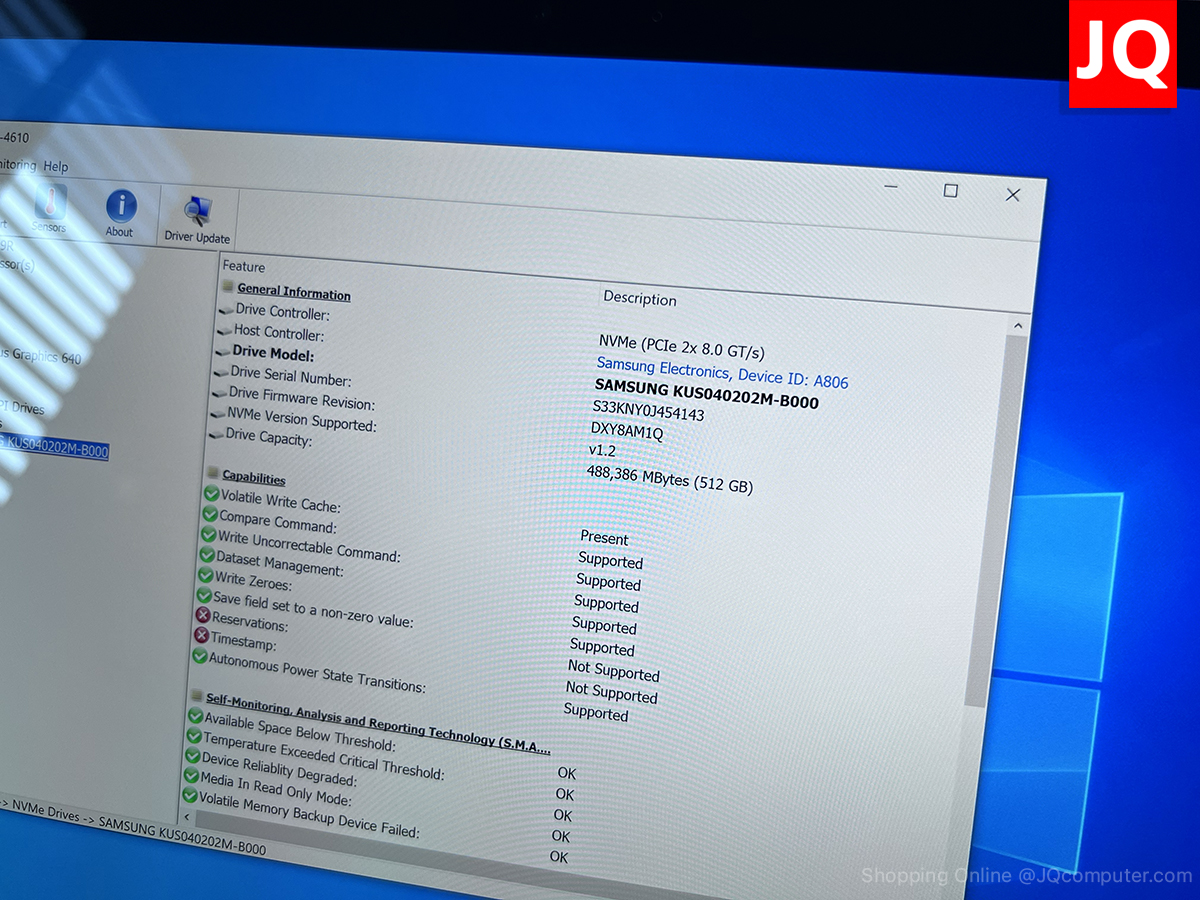Screen dimensions: 1200x900
Task: Maximize the HWiNFO window
Action: tap(951, 190)
